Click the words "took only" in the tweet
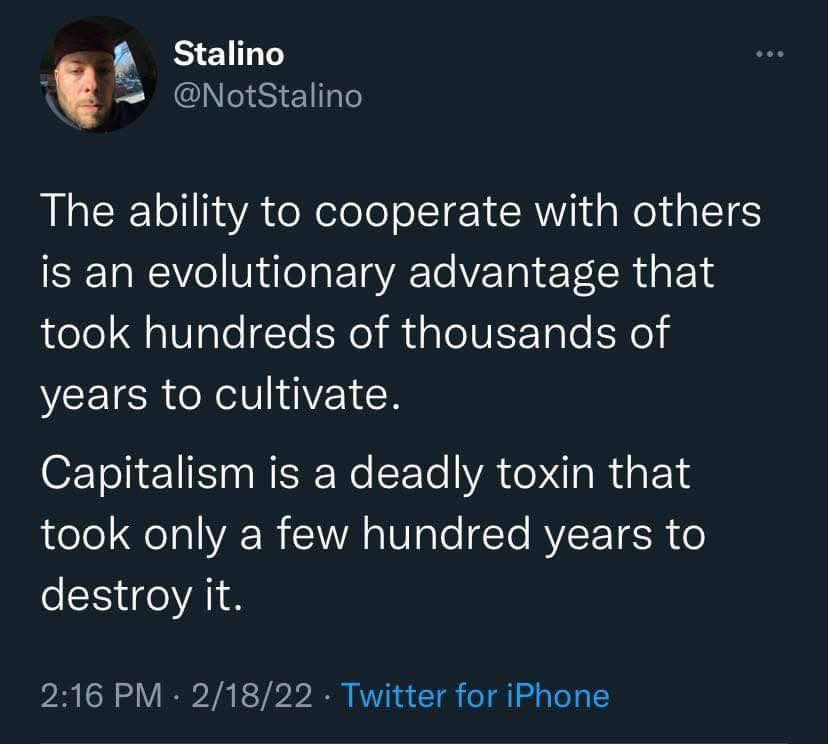 (x=137, y=533)
